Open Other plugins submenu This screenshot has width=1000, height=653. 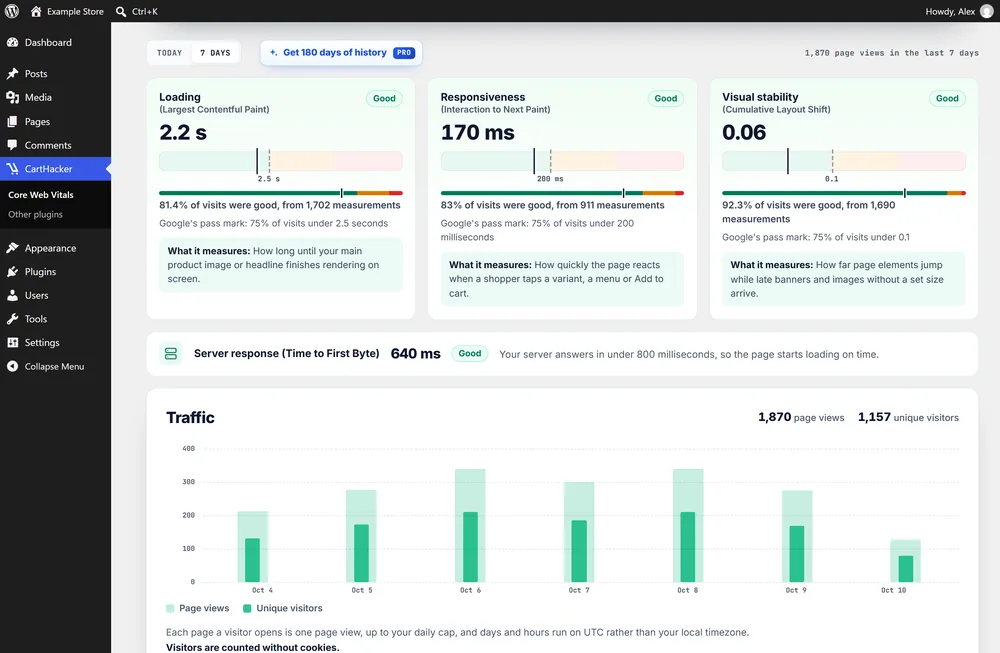[36, 214]
